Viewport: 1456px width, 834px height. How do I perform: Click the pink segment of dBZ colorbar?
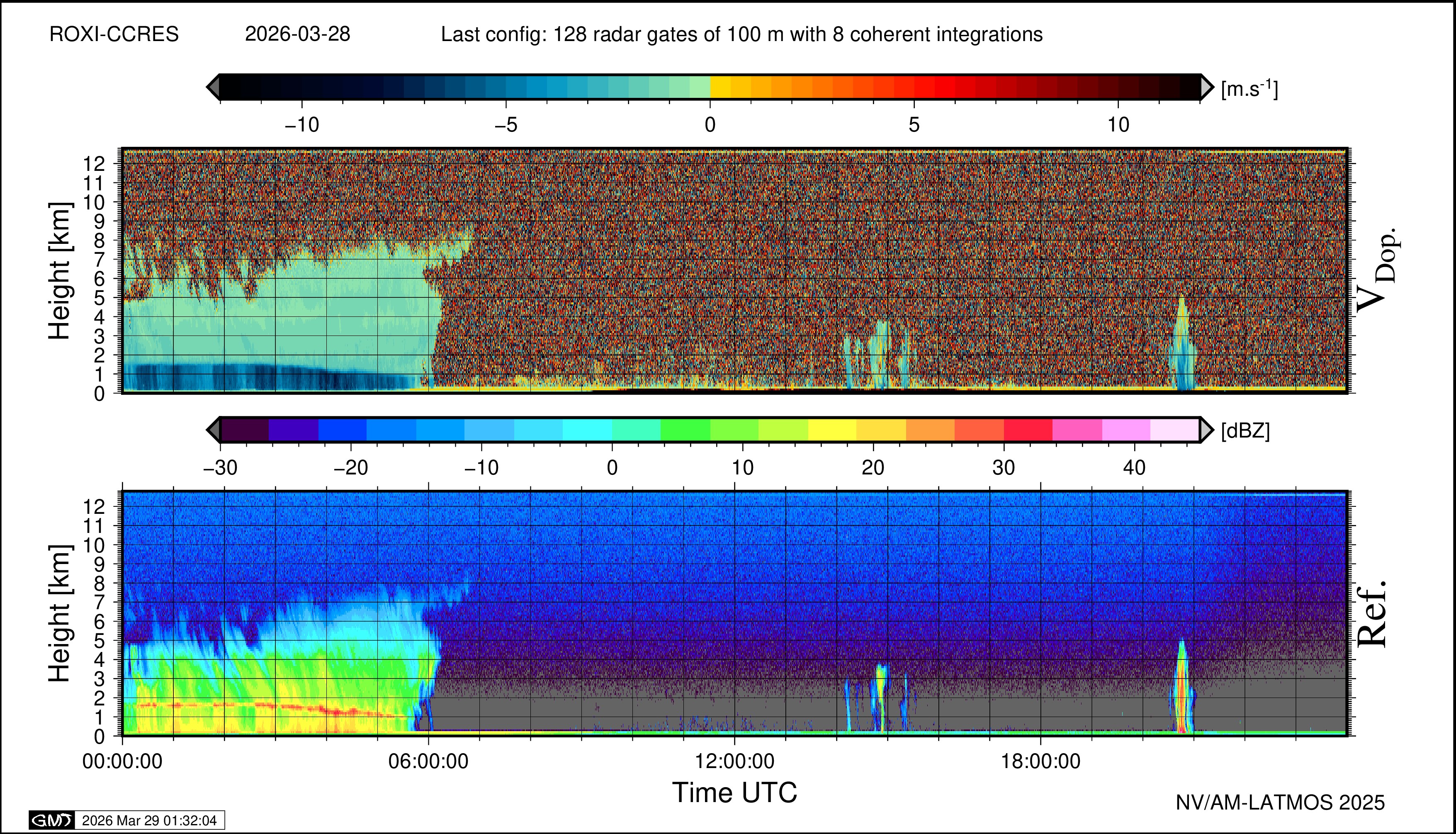[1077, 430]
